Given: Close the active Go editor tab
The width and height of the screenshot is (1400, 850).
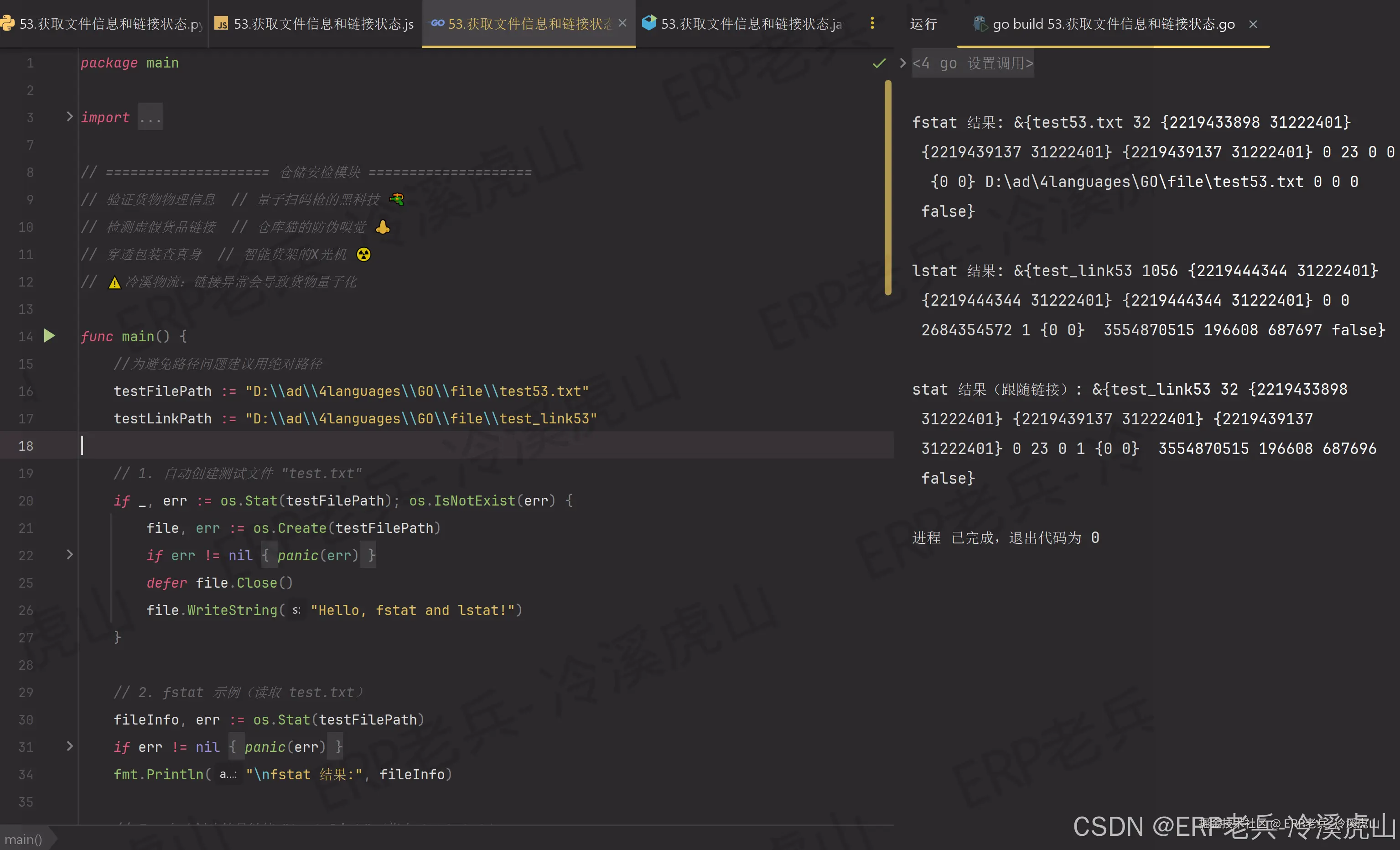Looking at the screenshot, I should coord(622,23).
